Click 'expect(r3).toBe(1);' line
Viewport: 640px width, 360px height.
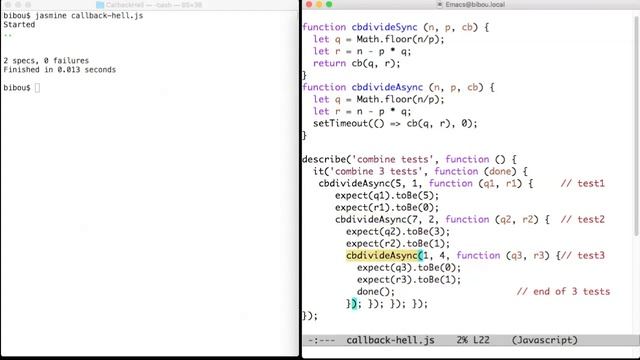[409, 280]
